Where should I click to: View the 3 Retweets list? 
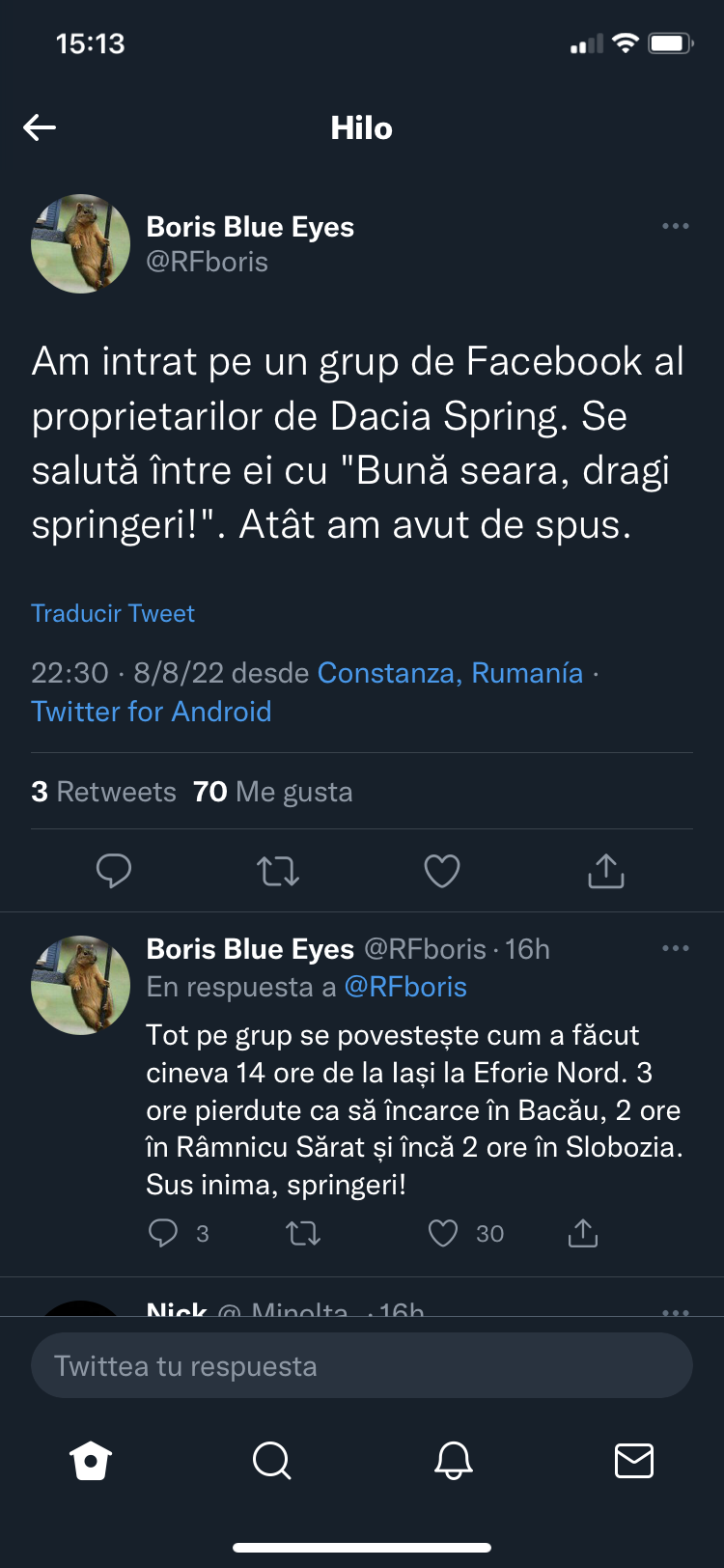pyautogui.click(x=103, y=792)
